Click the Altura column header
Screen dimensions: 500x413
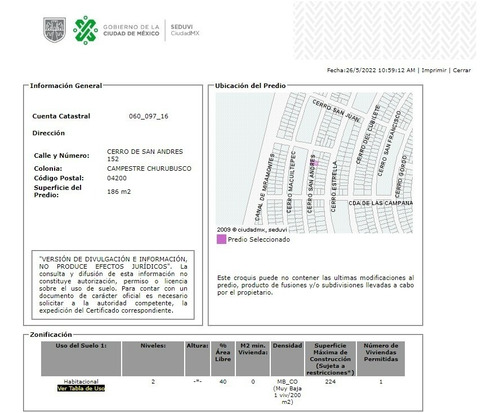(x=198, y=359)
